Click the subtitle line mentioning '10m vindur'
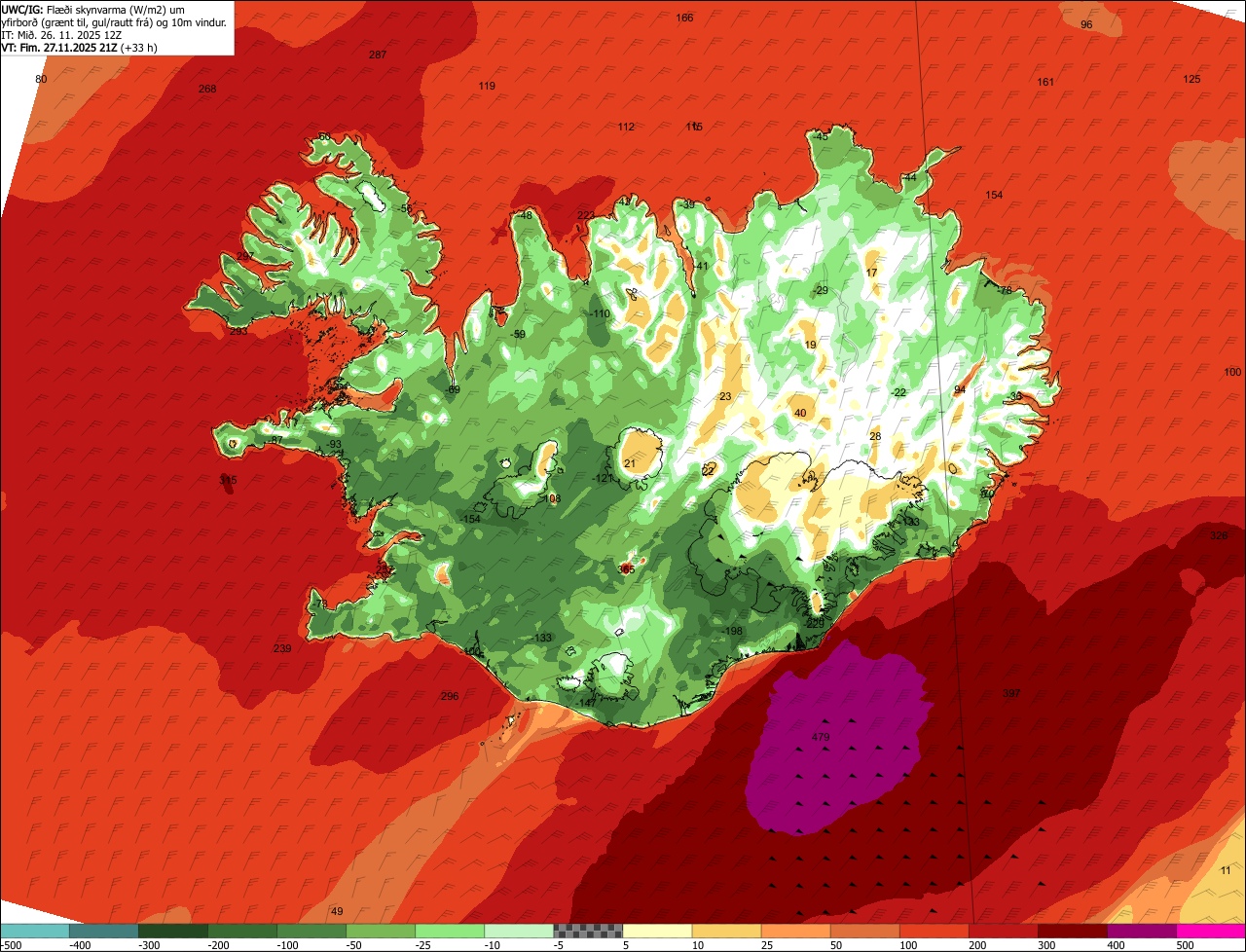1246x952 pixels. tap(114, 21)
